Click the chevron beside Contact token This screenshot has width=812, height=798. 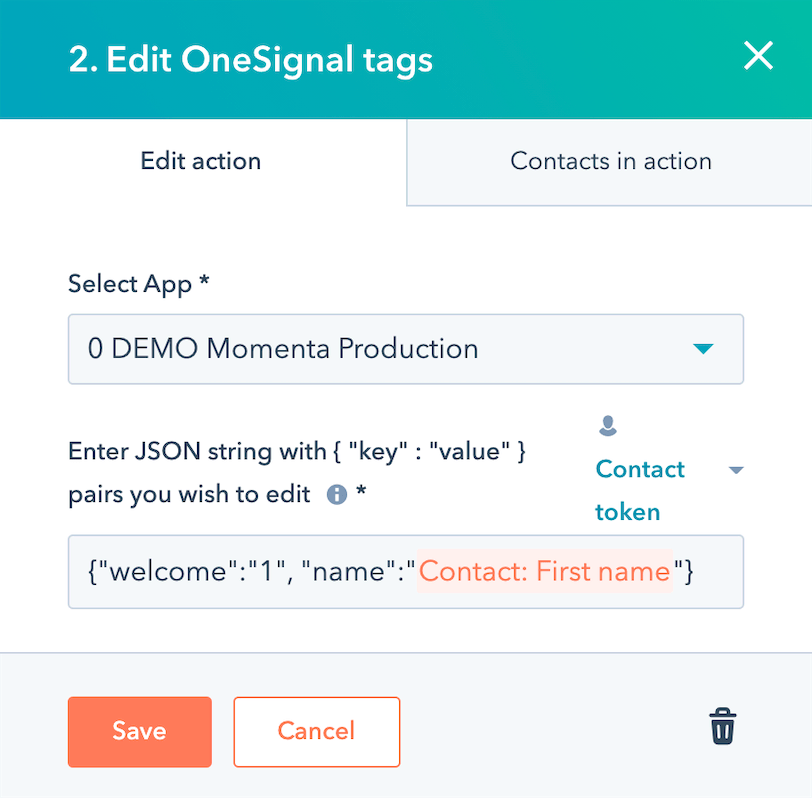pos(736,469)
